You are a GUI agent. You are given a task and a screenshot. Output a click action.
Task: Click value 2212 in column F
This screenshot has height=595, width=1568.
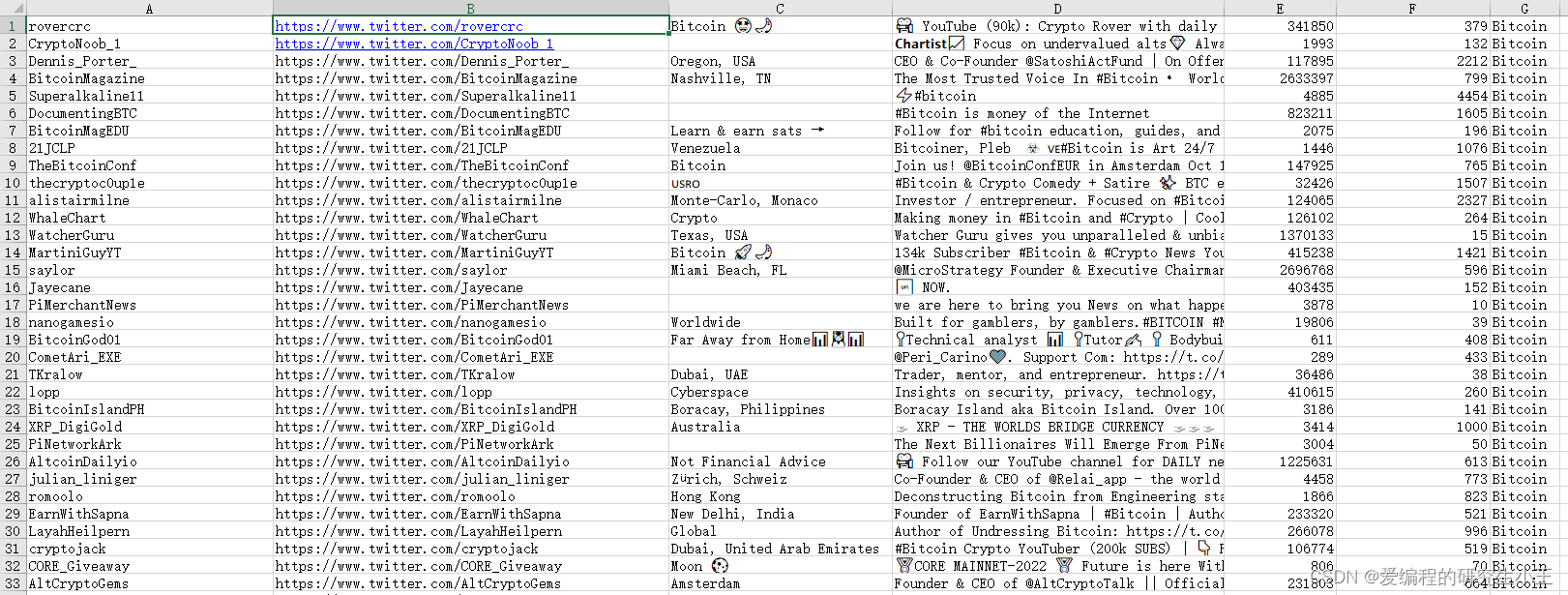coord(1412,61)
